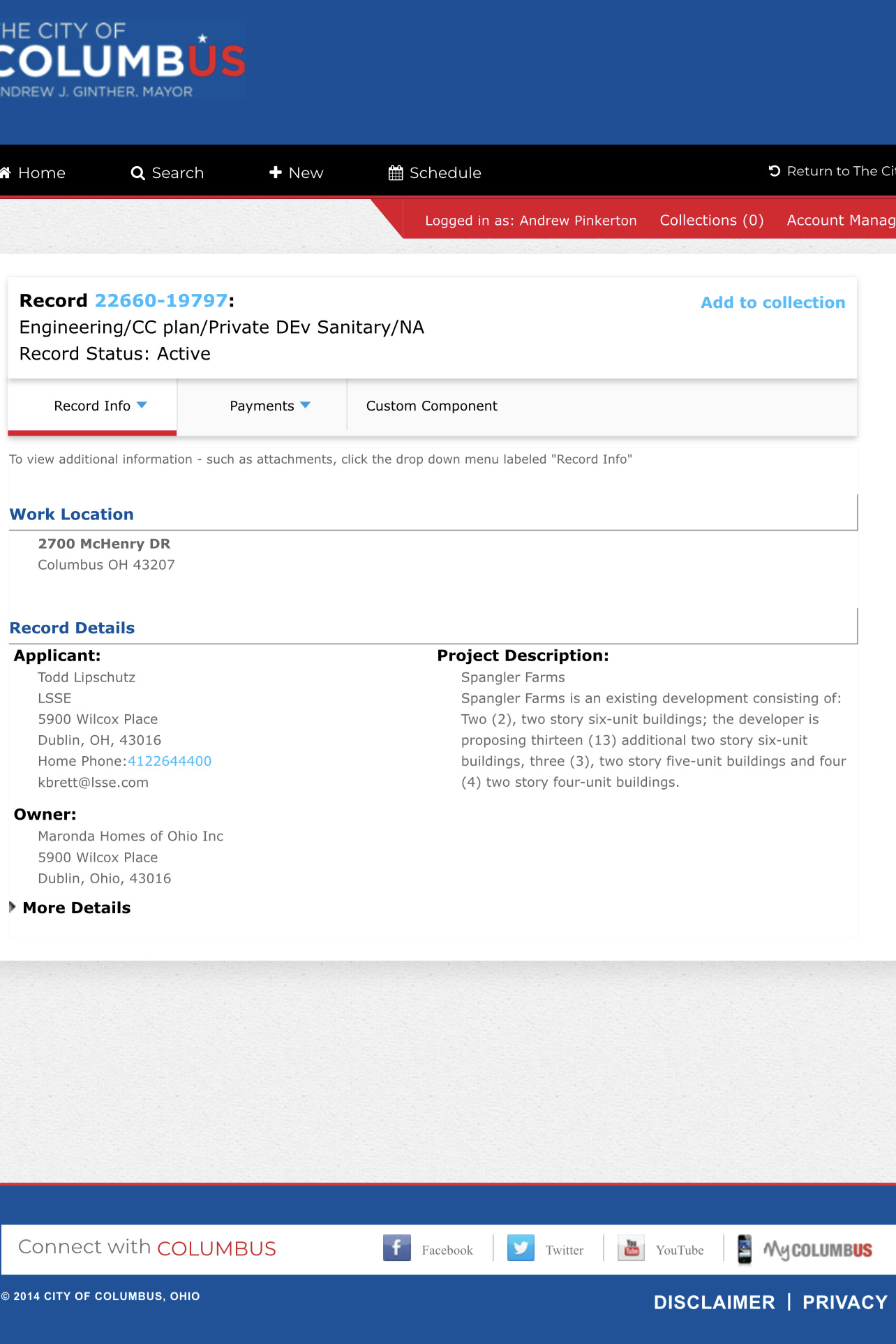Click Columbus OH 43207 text

coord(106,565)
